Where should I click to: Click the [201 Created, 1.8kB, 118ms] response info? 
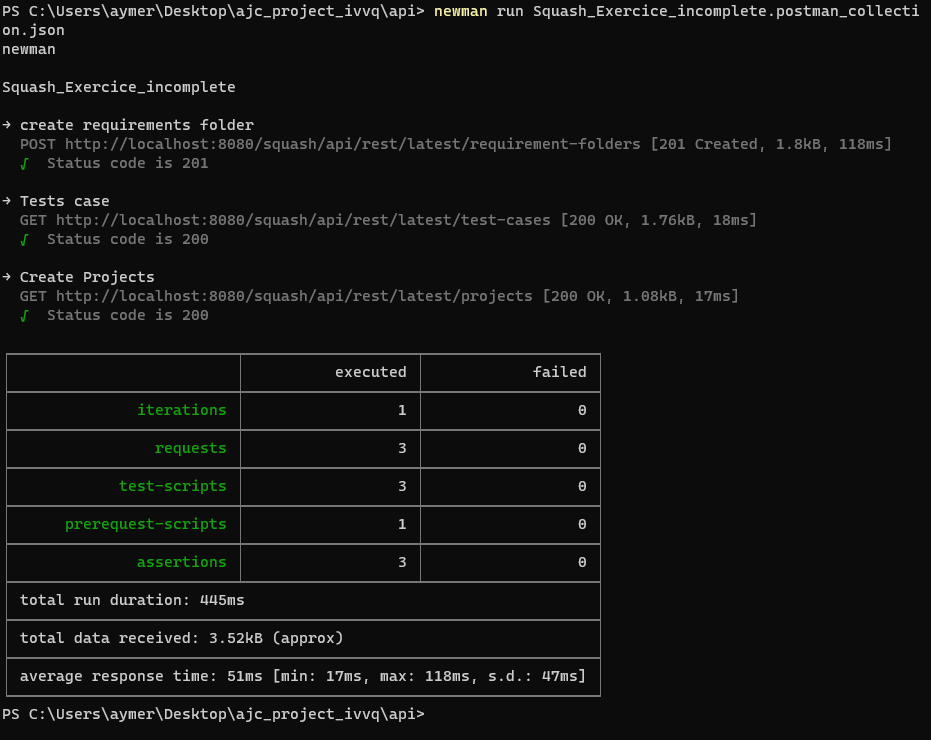coord(771,144)
